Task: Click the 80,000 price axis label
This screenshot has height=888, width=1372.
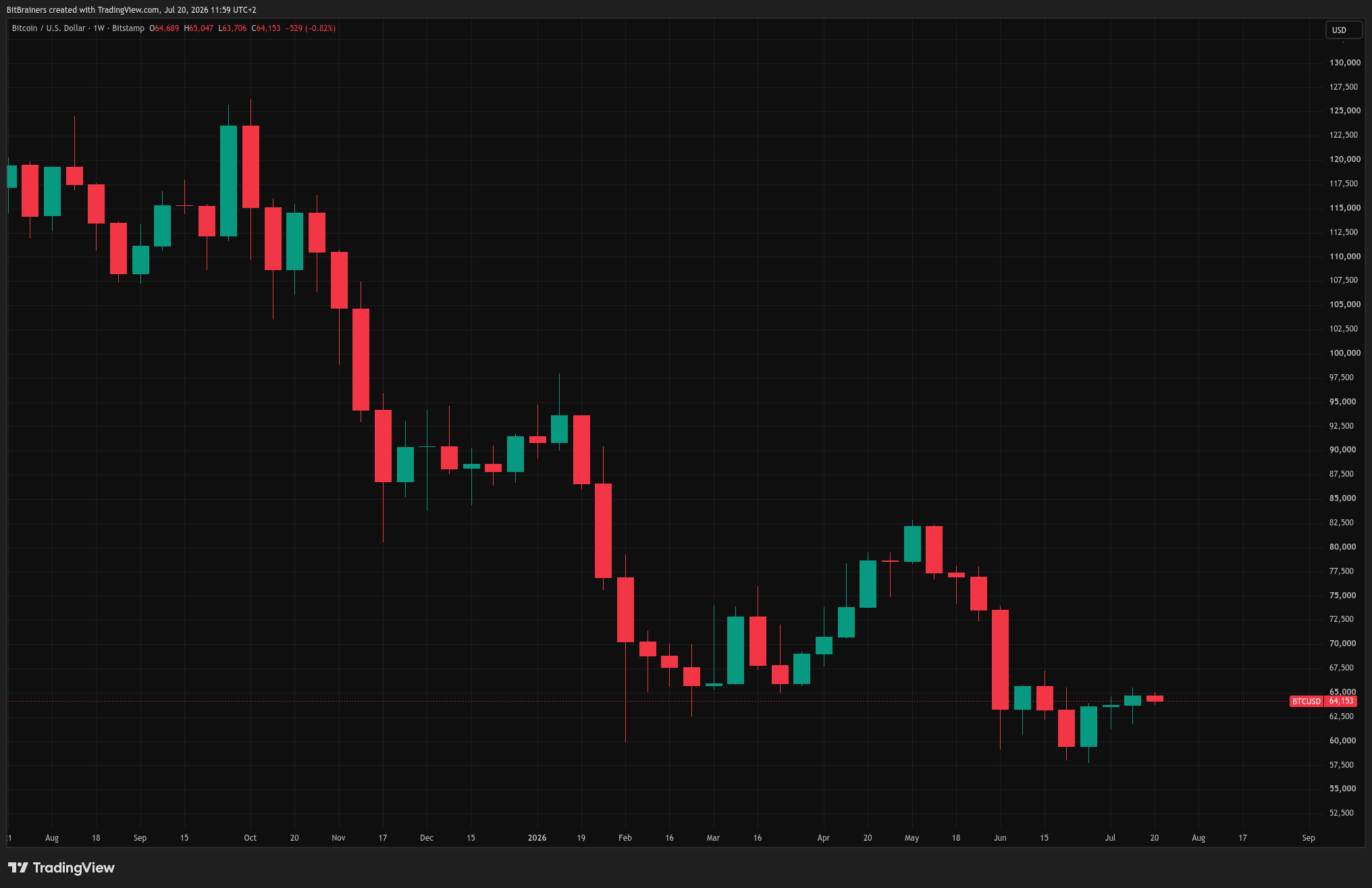Action: pos(1343,547)
